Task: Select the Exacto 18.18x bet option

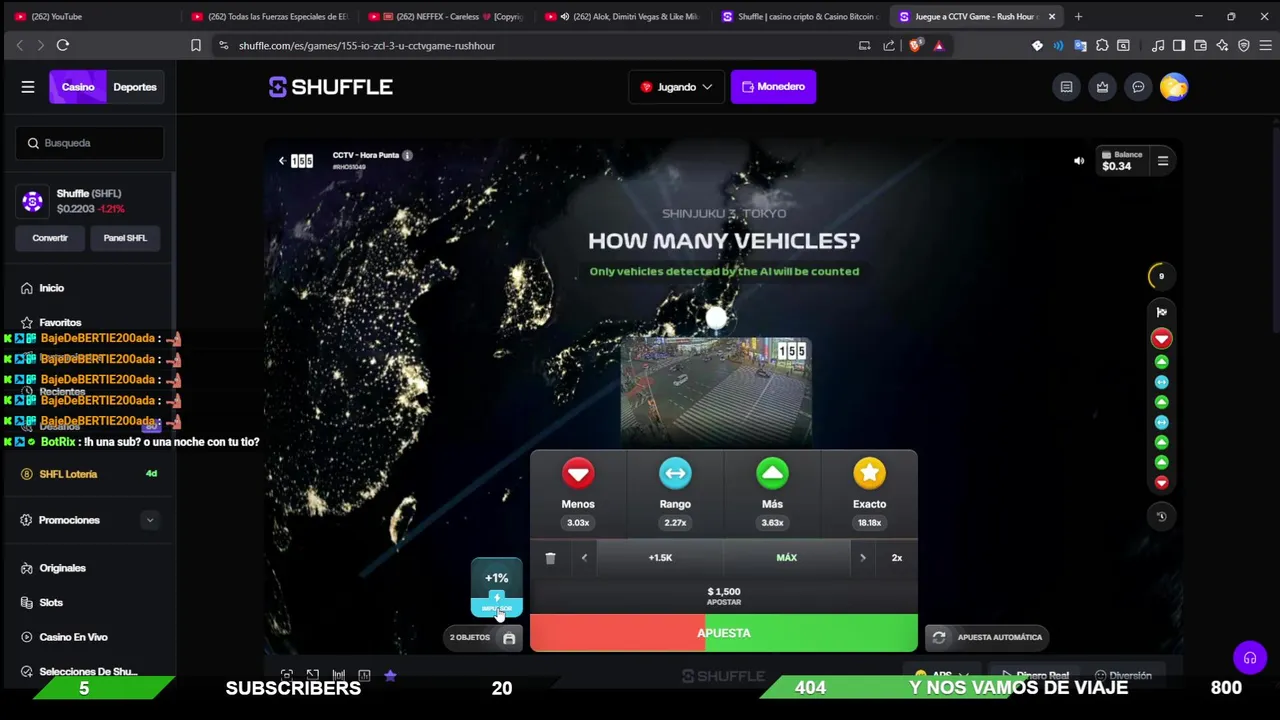Action: coord(869,494)
